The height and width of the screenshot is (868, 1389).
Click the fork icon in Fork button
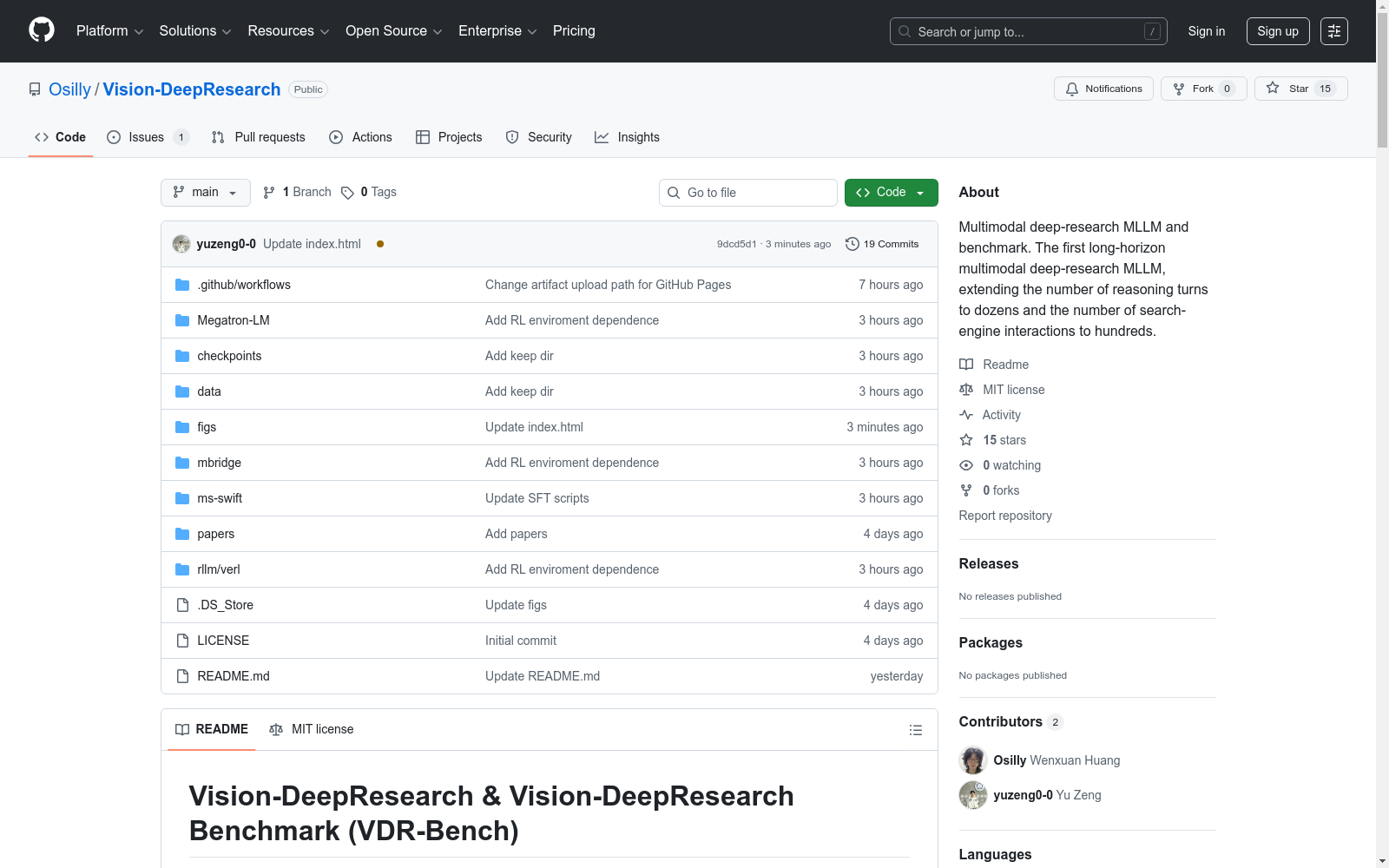1179,89
